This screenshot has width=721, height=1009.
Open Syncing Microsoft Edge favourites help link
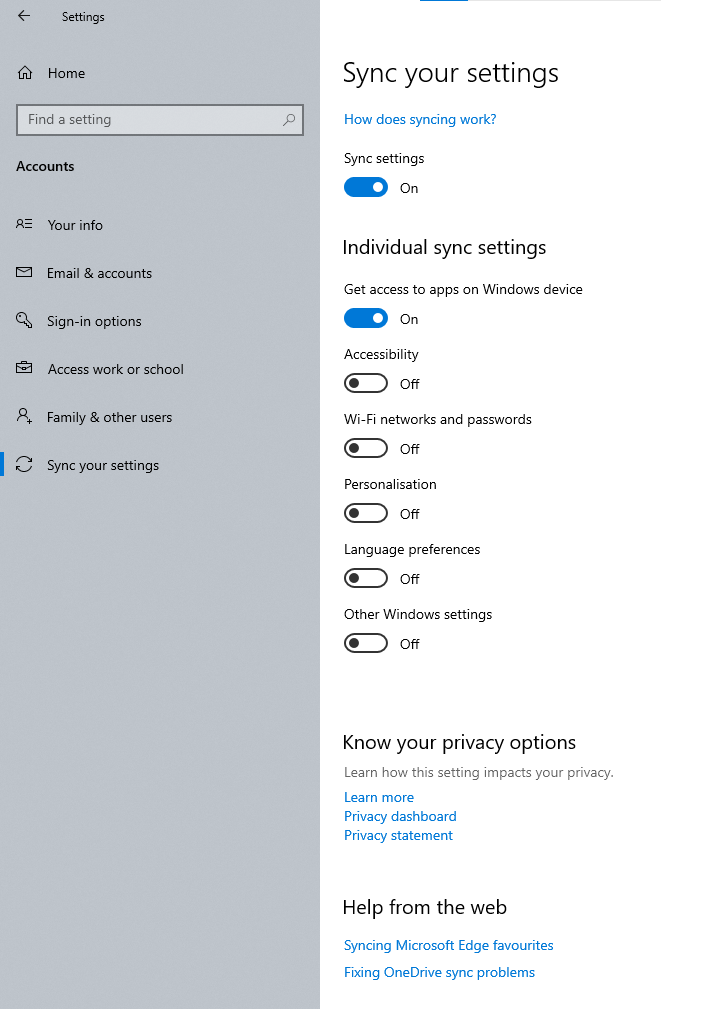click(448, 945)
